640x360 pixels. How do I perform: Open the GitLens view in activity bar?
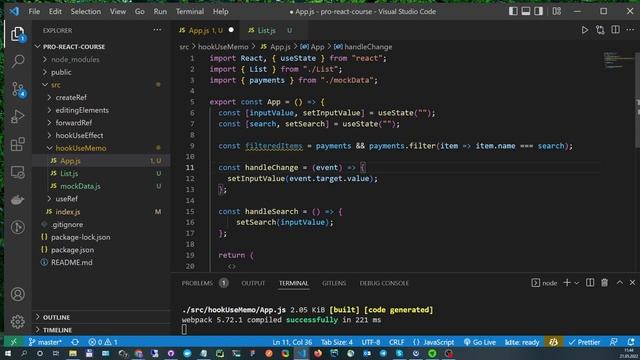pos(18,227)
